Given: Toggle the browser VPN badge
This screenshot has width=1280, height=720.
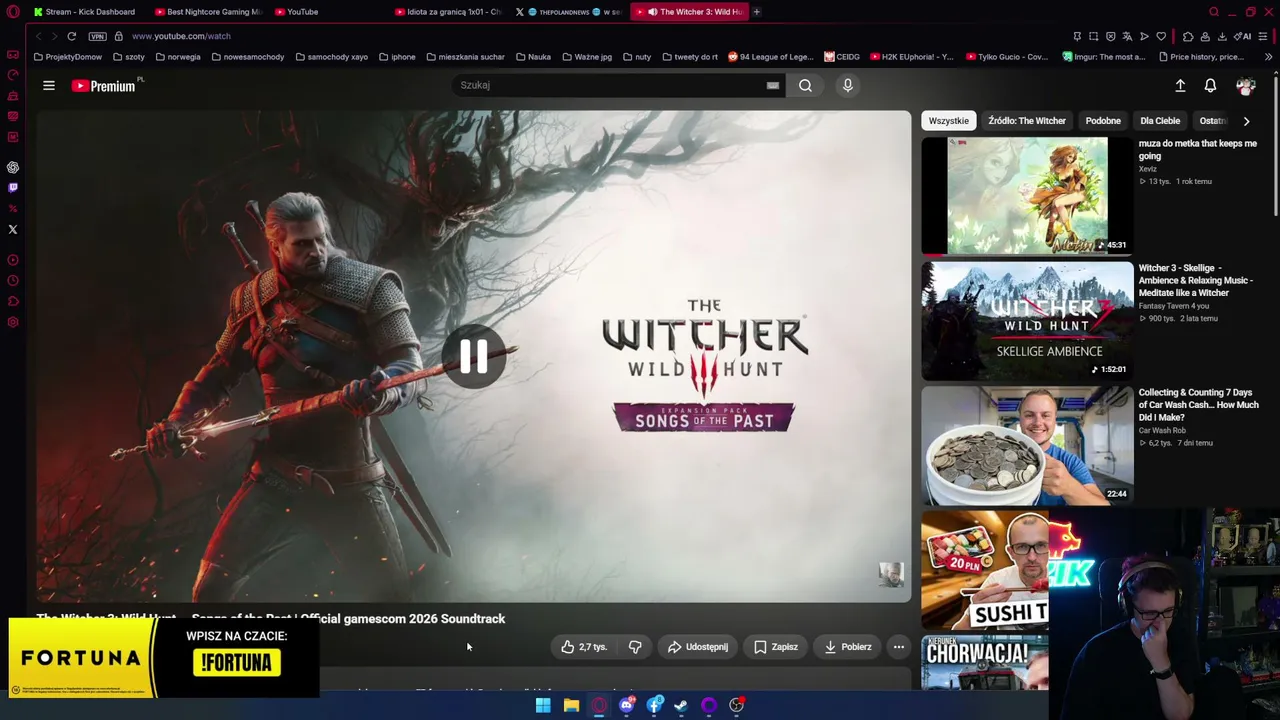Looking at the screenshot, I should (97, 36).
